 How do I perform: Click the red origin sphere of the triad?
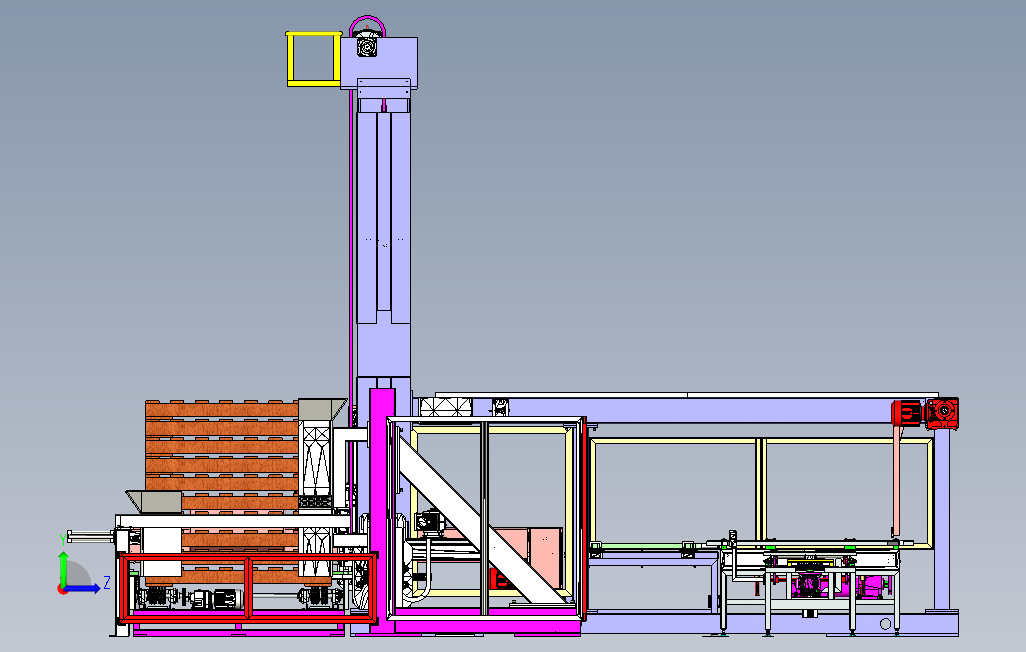point(63,590)
